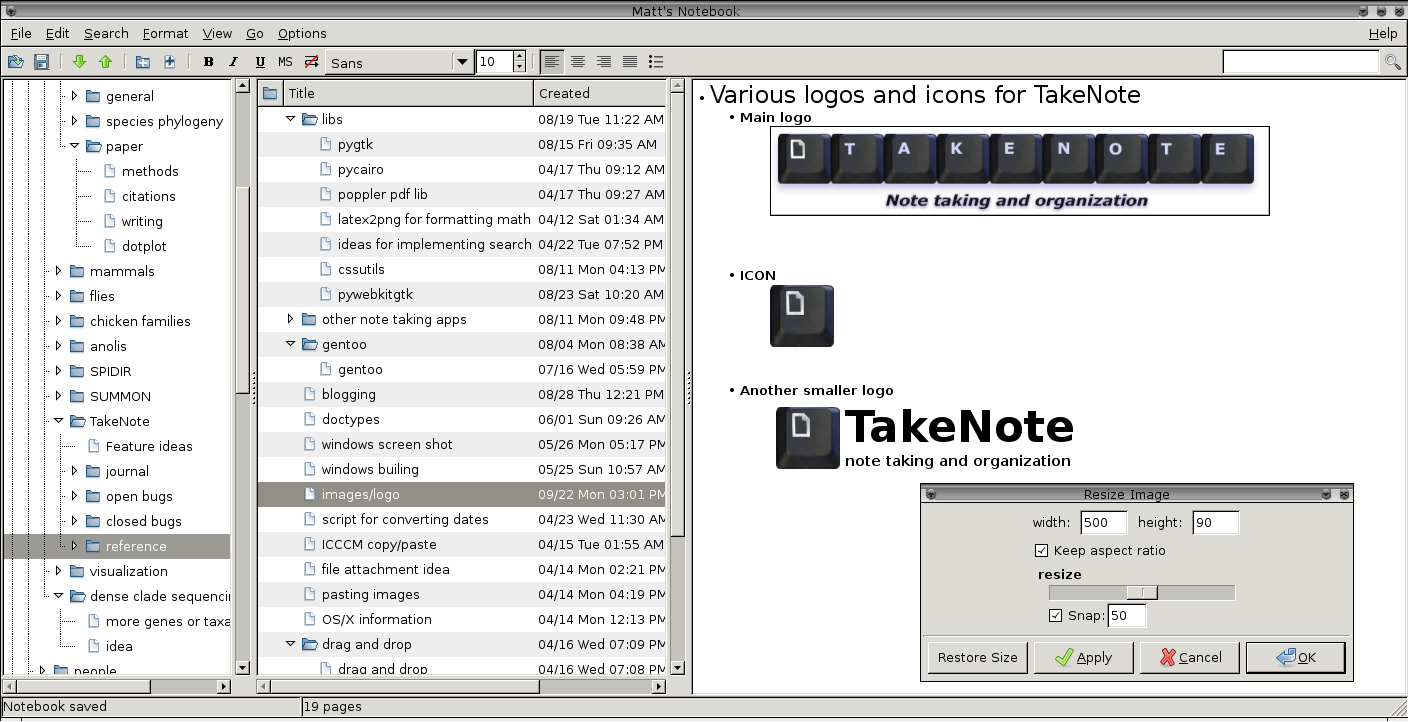The height and width of the screenshot is (722, 1409).
Task: Click the search magnifier icon
Action: [1392, 62]
